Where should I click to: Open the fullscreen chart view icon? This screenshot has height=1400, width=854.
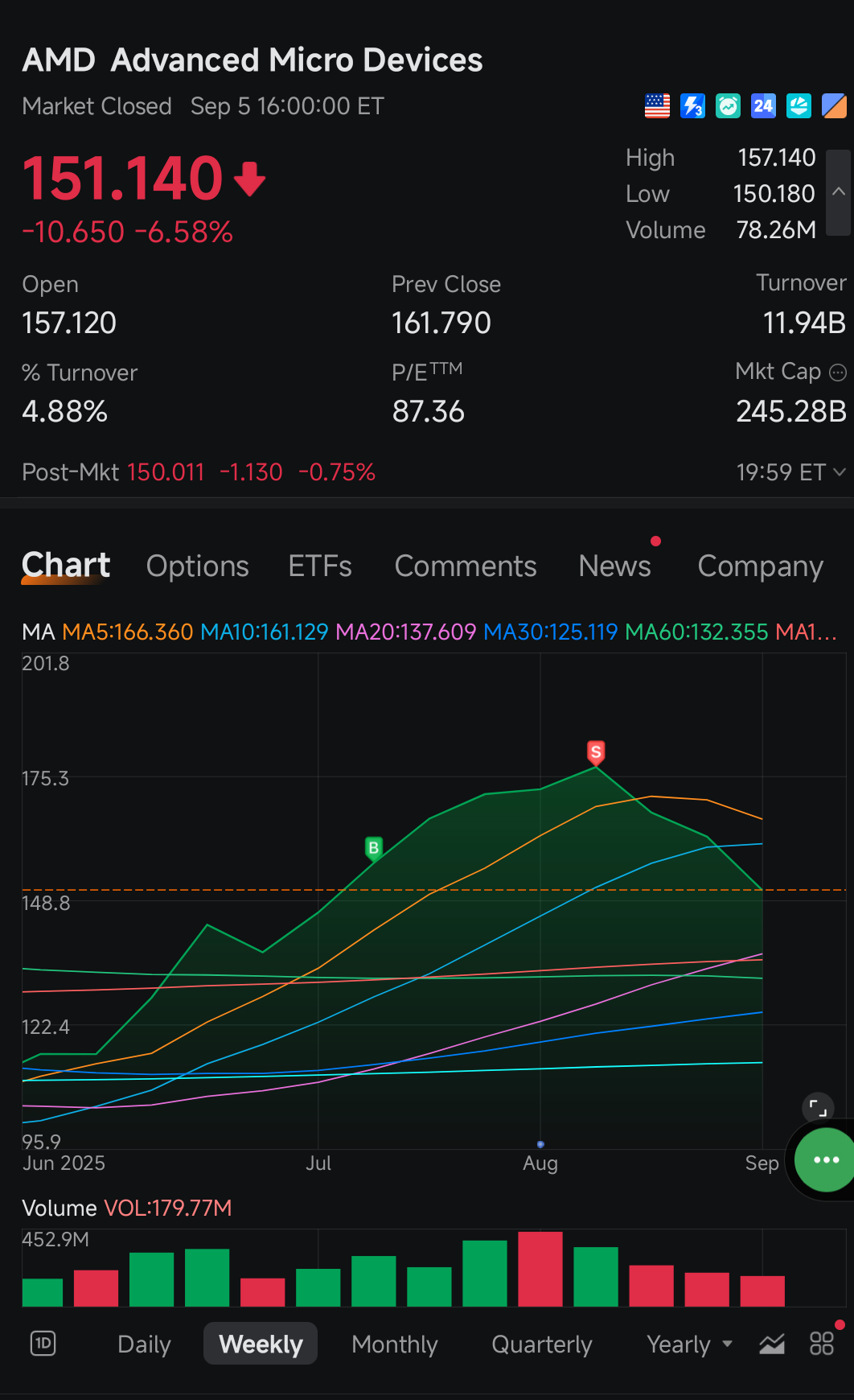pyautogui.click(x=818, y=1108)
